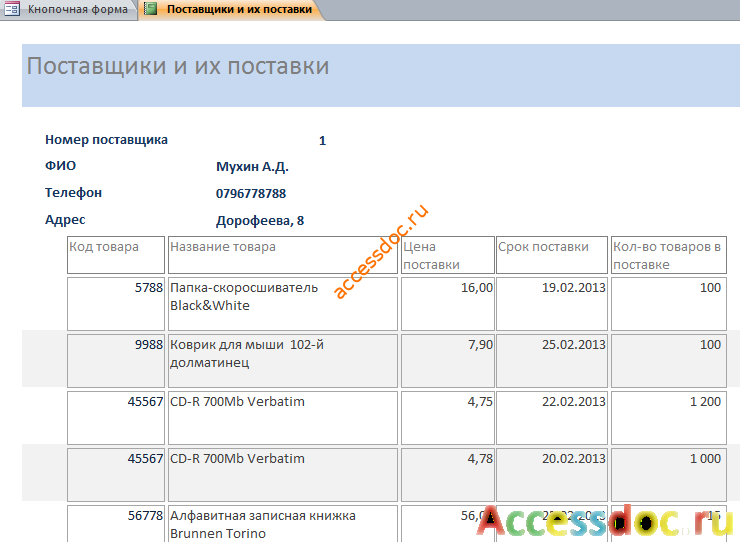Viewport: 740px width, 542px height.
Task: Click the Название товара column header
Action: pyautogui.click(x=283, y=255)
